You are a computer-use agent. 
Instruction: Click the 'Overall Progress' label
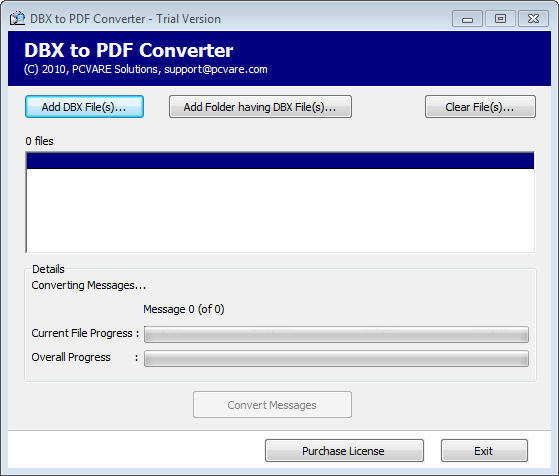pos(71,357)
